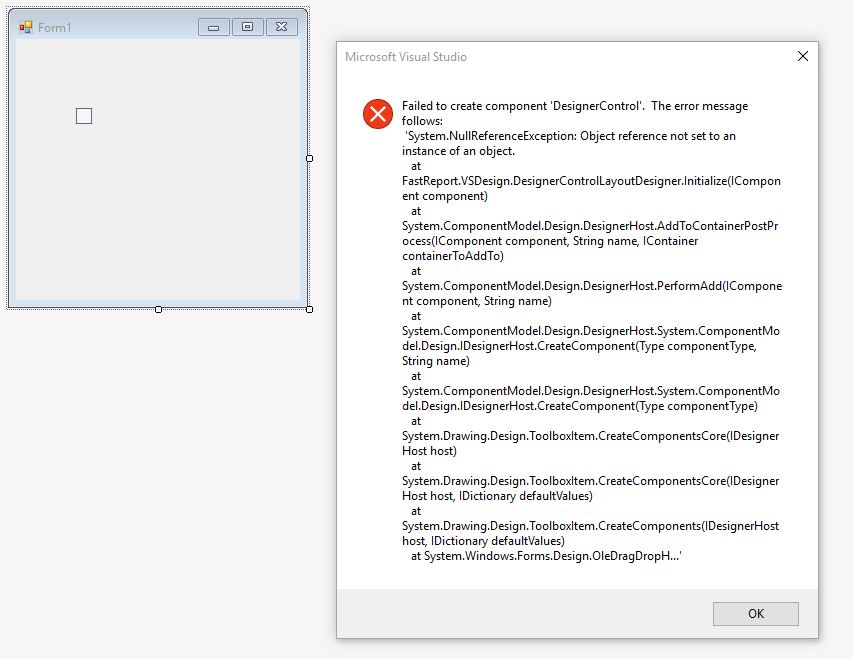
Task: Click the Form1 window icon
Action: [x=26, y=27]
